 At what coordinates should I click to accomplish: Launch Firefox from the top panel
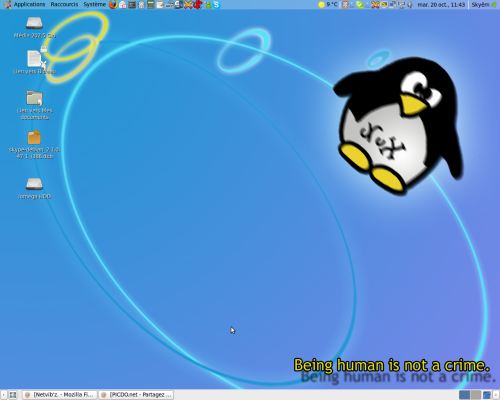pos(113,5)
